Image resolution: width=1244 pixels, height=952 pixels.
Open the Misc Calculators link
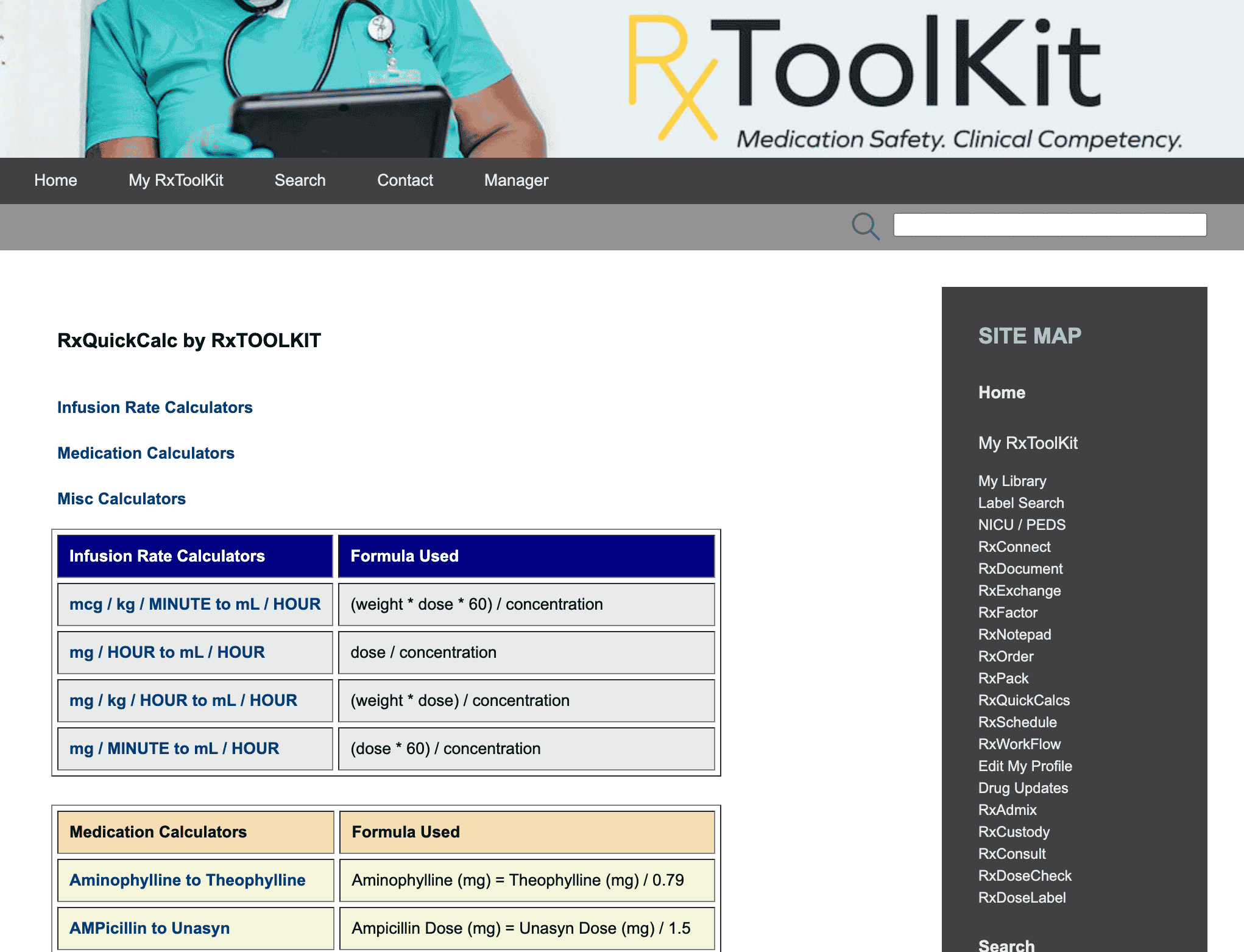pyautogui.click(x=122, y=498)
